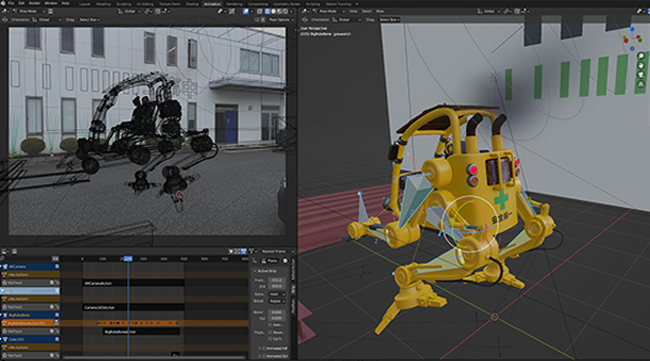The width and height of the screenshot is (650, 361).
Task: Click the strip End frame field
Action: 276,286
